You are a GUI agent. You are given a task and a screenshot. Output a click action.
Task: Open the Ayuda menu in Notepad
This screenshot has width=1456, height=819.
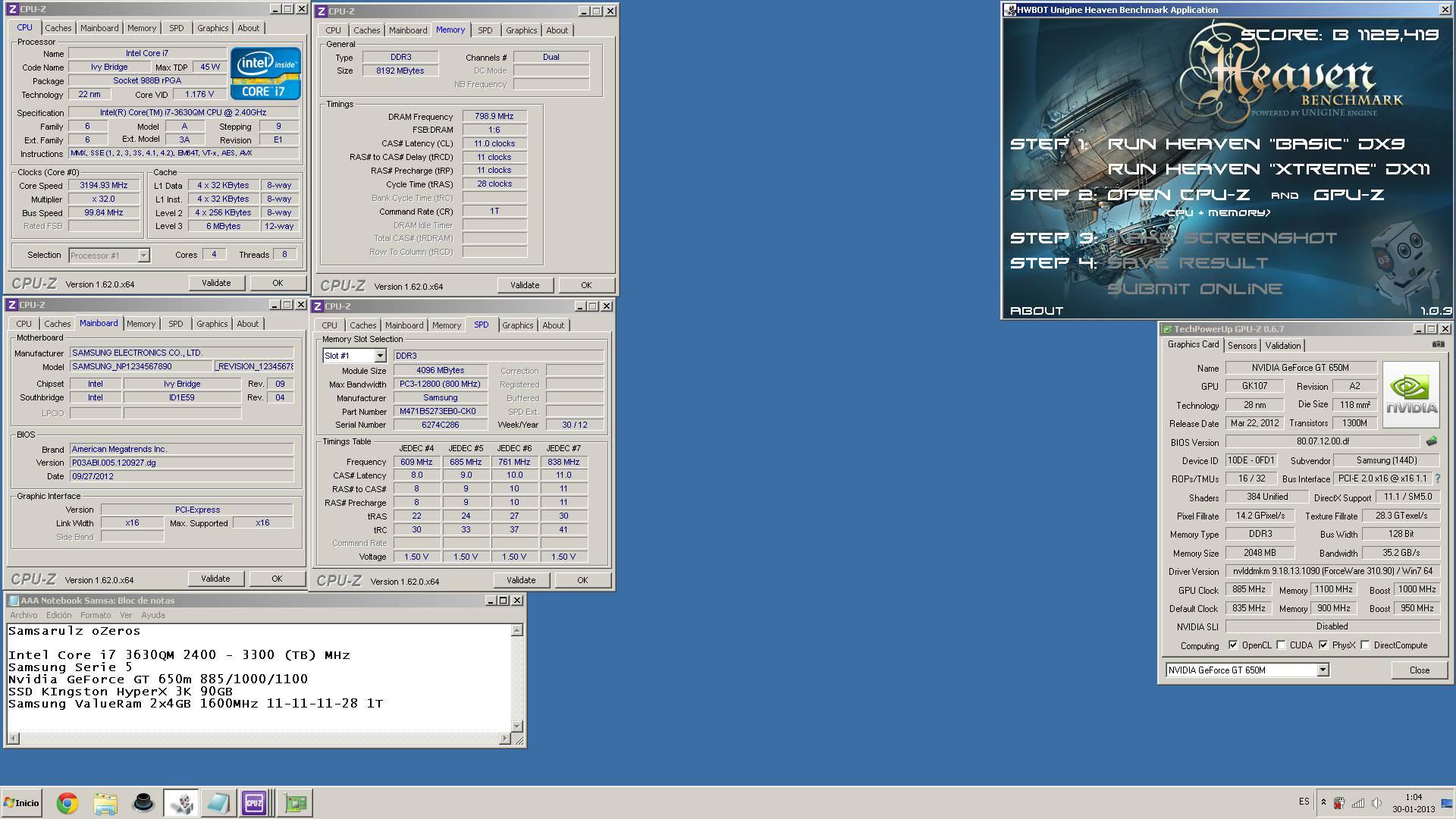coord(152,615)
